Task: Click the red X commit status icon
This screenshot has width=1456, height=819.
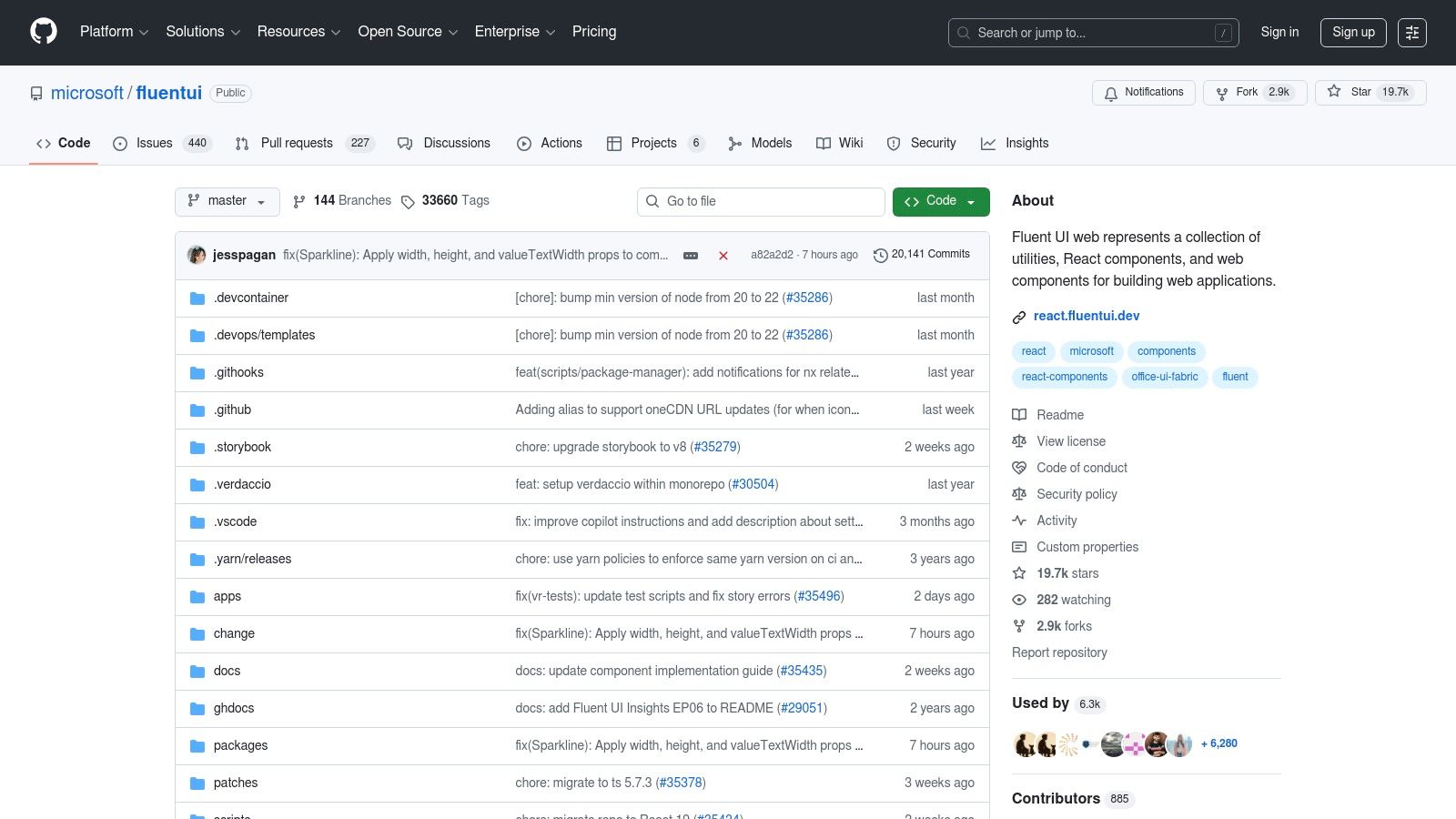Action: tap(723, 256)
